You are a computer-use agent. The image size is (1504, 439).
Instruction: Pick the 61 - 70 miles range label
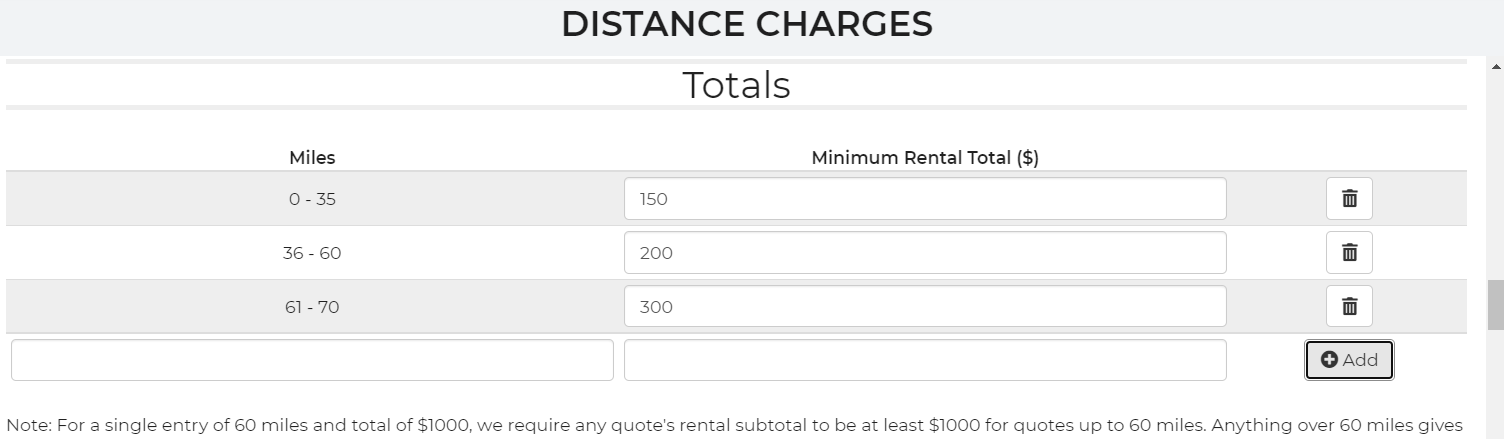coord(312,307)
